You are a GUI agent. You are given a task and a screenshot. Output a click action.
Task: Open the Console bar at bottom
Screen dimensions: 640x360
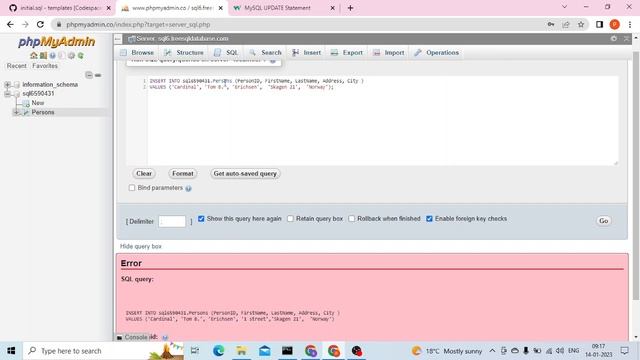coord(136,337)
